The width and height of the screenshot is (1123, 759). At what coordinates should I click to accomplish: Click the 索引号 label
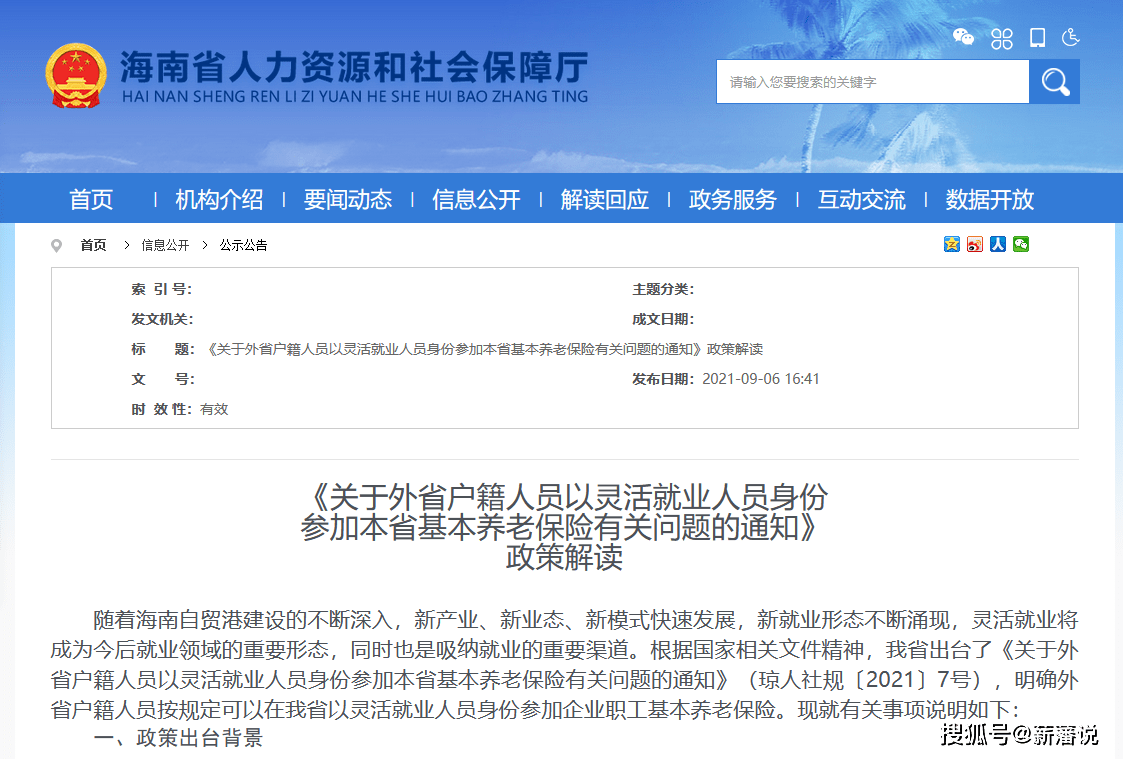(162, 289)
